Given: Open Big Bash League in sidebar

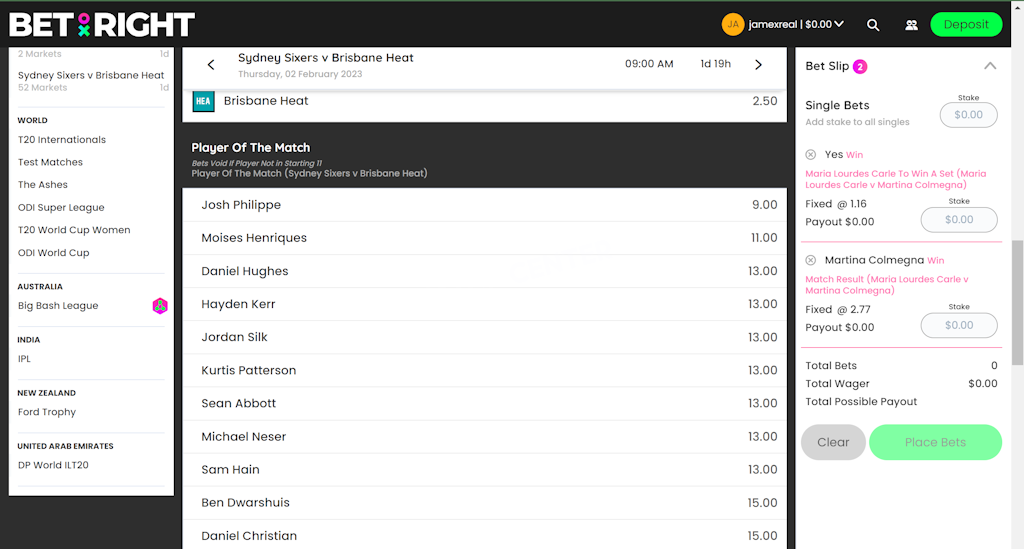Looking at the screenshot, I should pos(58,306).
